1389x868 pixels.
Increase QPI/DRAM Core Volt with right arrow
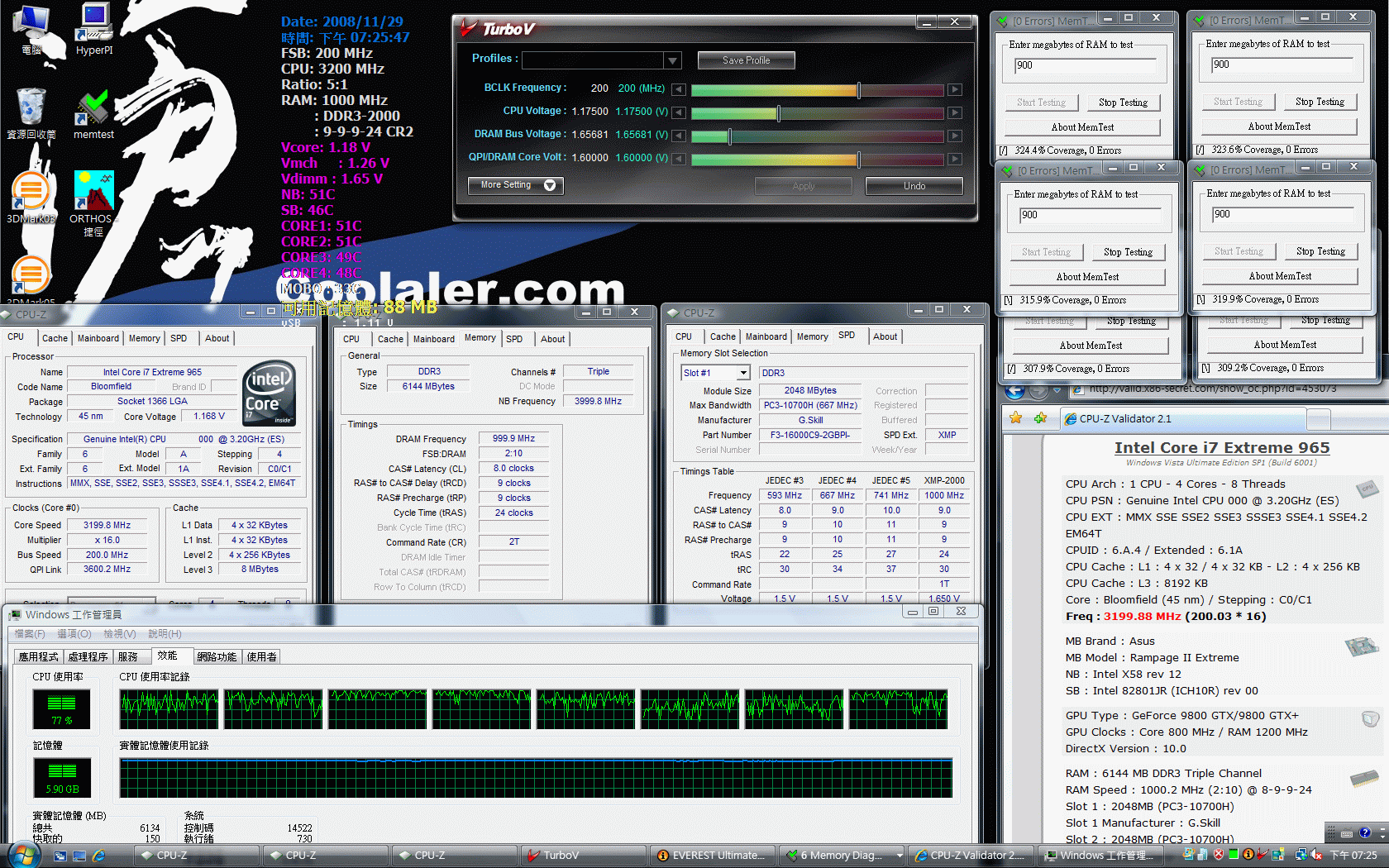tap(954, 158)
